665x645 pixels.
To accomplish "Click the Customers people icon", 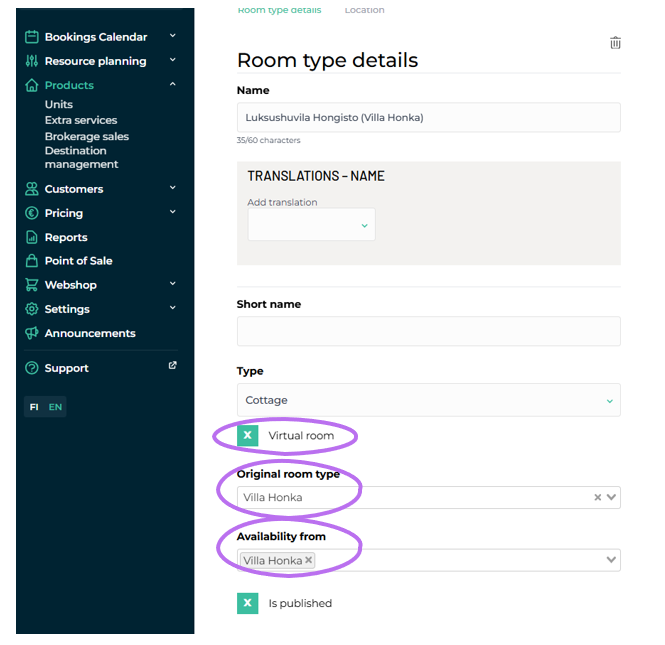I will click(x=32, y=189).
